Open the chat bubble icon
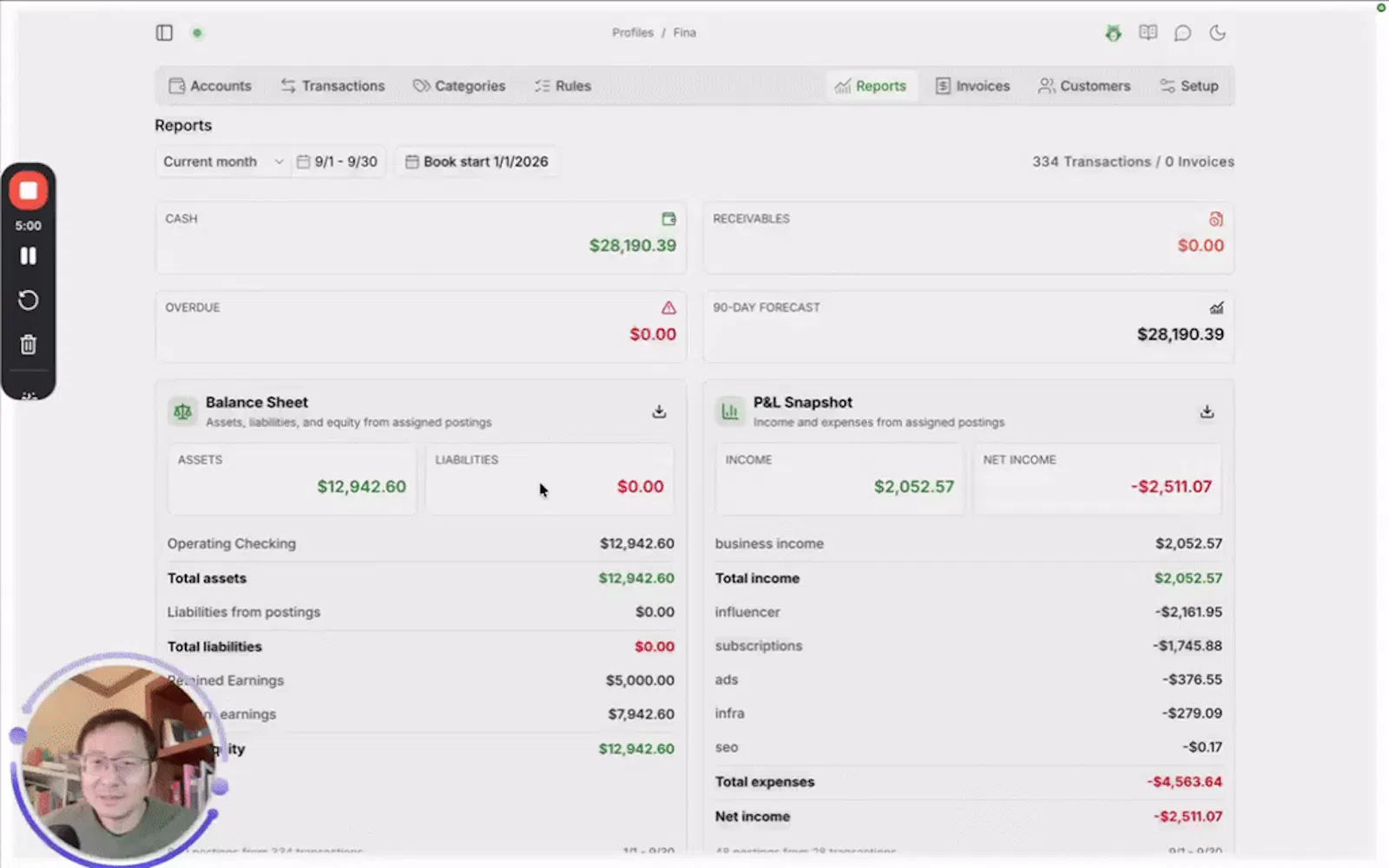This screenshot has width=1389, height=868. coord(1182,33)
